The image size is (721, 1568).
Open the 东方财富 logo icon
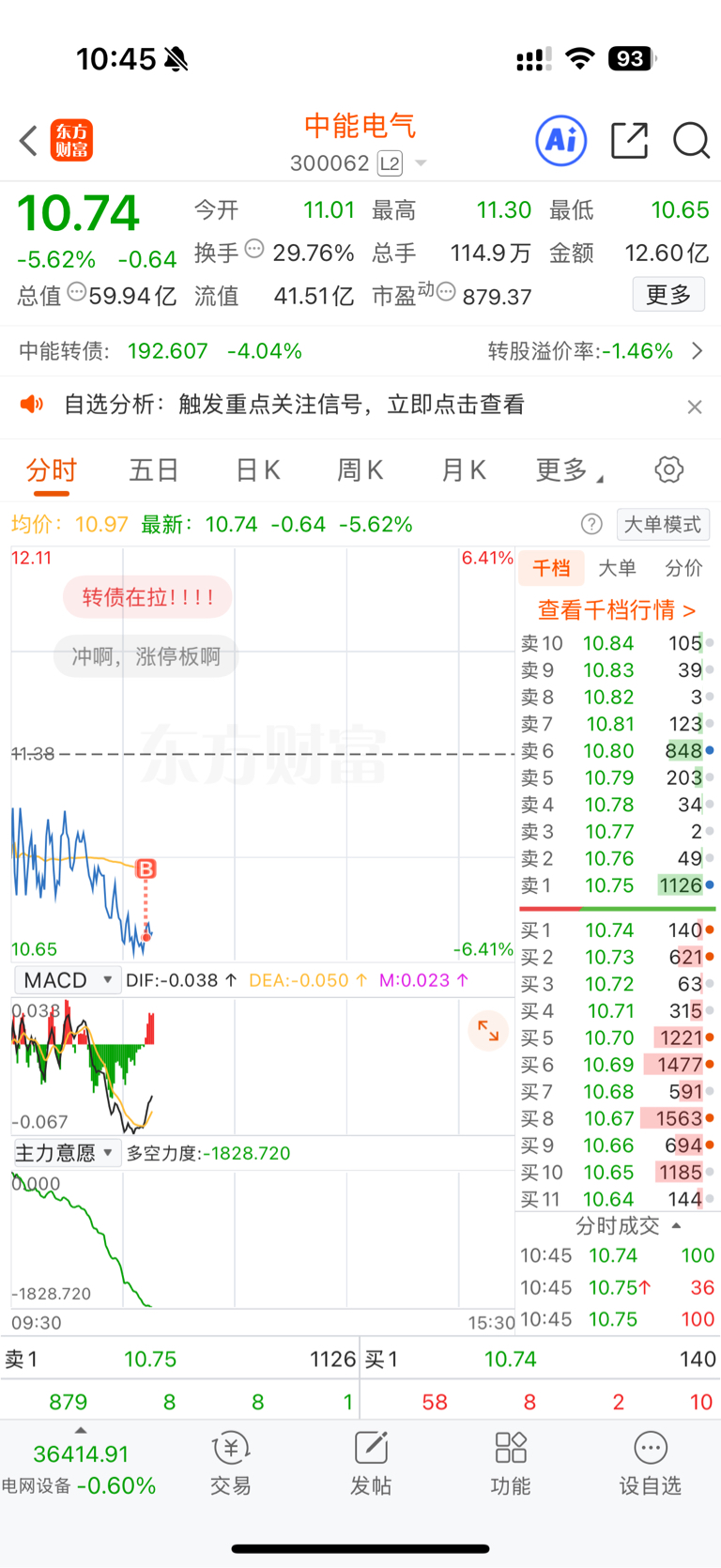tap(71, 141)
